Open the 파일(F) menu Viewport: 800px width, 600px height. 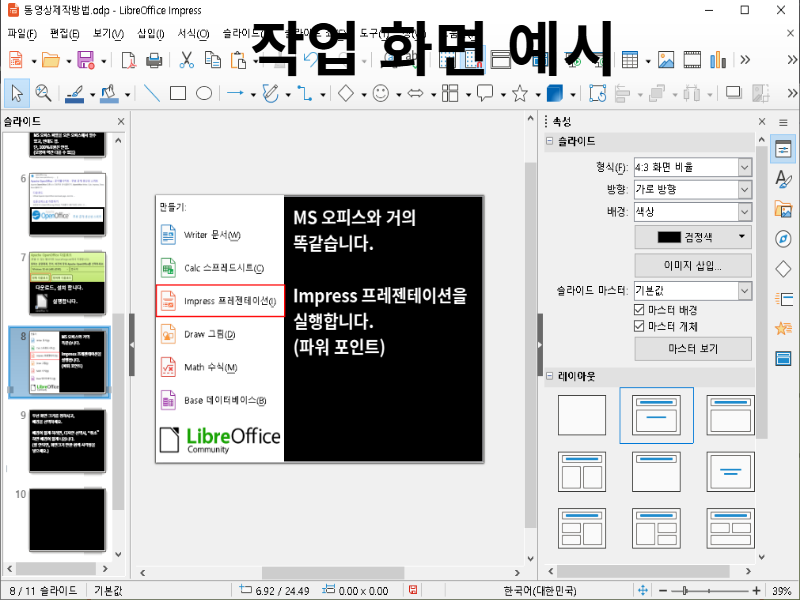click(x=22, y=34)
